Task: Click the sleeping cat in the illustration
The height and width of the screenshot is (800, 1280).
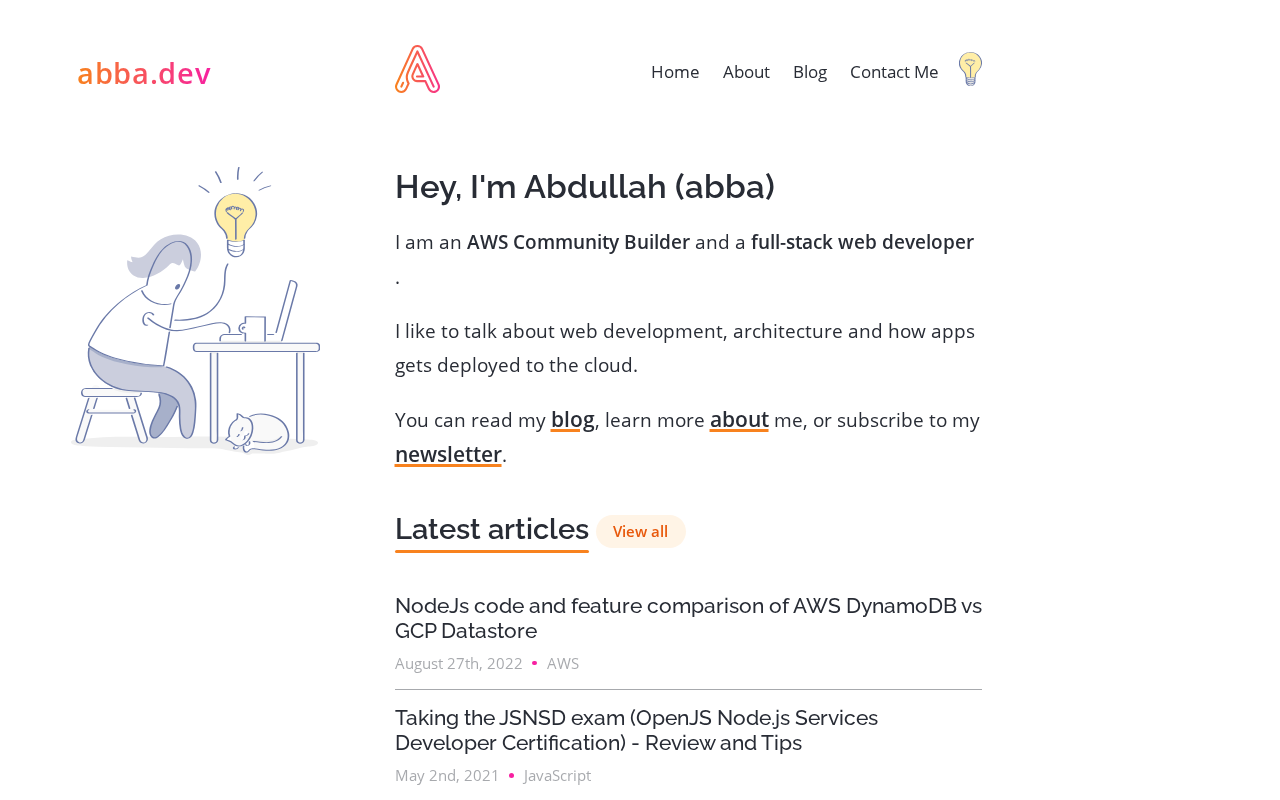Action: [x=256, y=432]
